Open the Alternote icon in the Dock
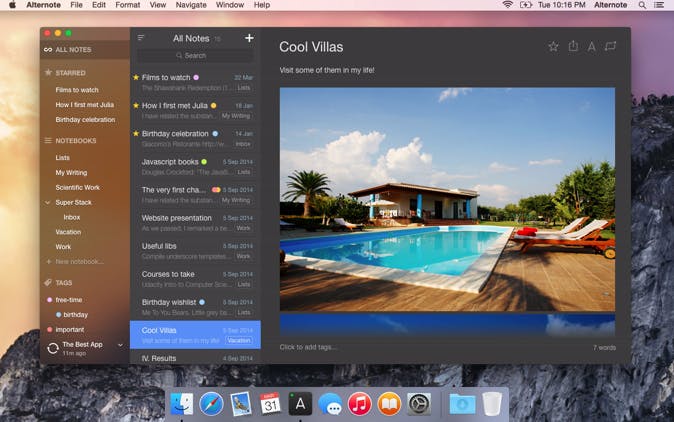 point(300,404)
